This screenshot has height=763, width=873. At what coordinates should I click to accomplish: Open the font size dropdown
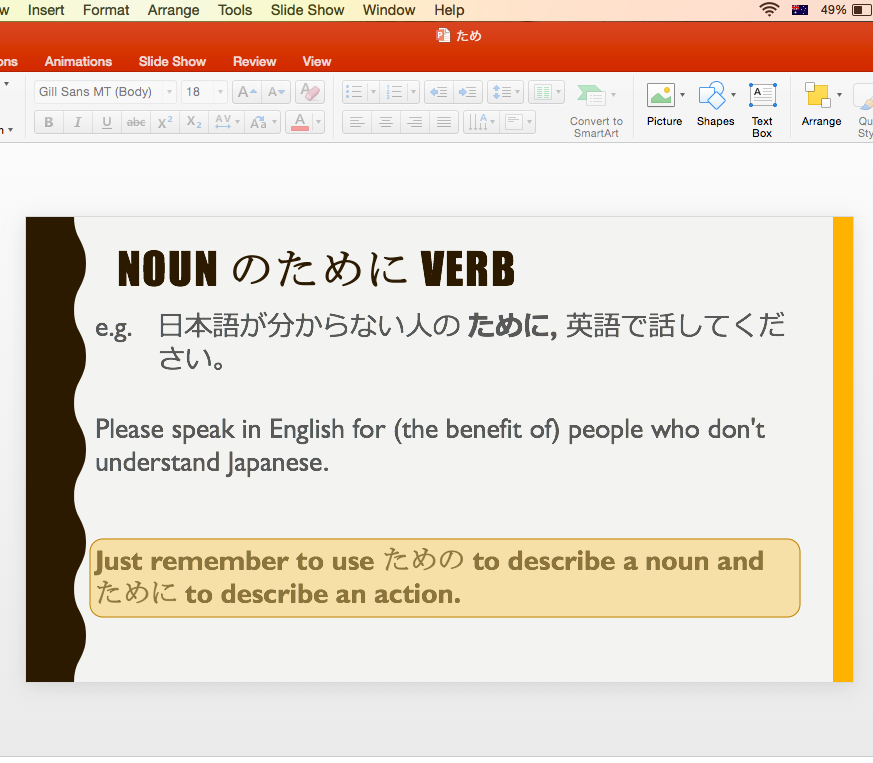tap(220, 92)
